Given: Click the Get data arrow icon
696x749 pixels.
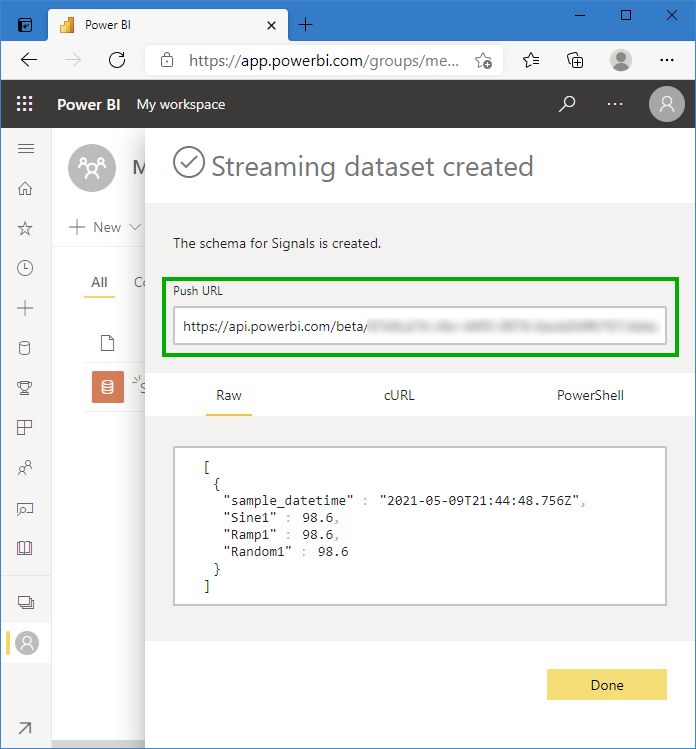Looking at the screenshot, I should pos(25,728).
